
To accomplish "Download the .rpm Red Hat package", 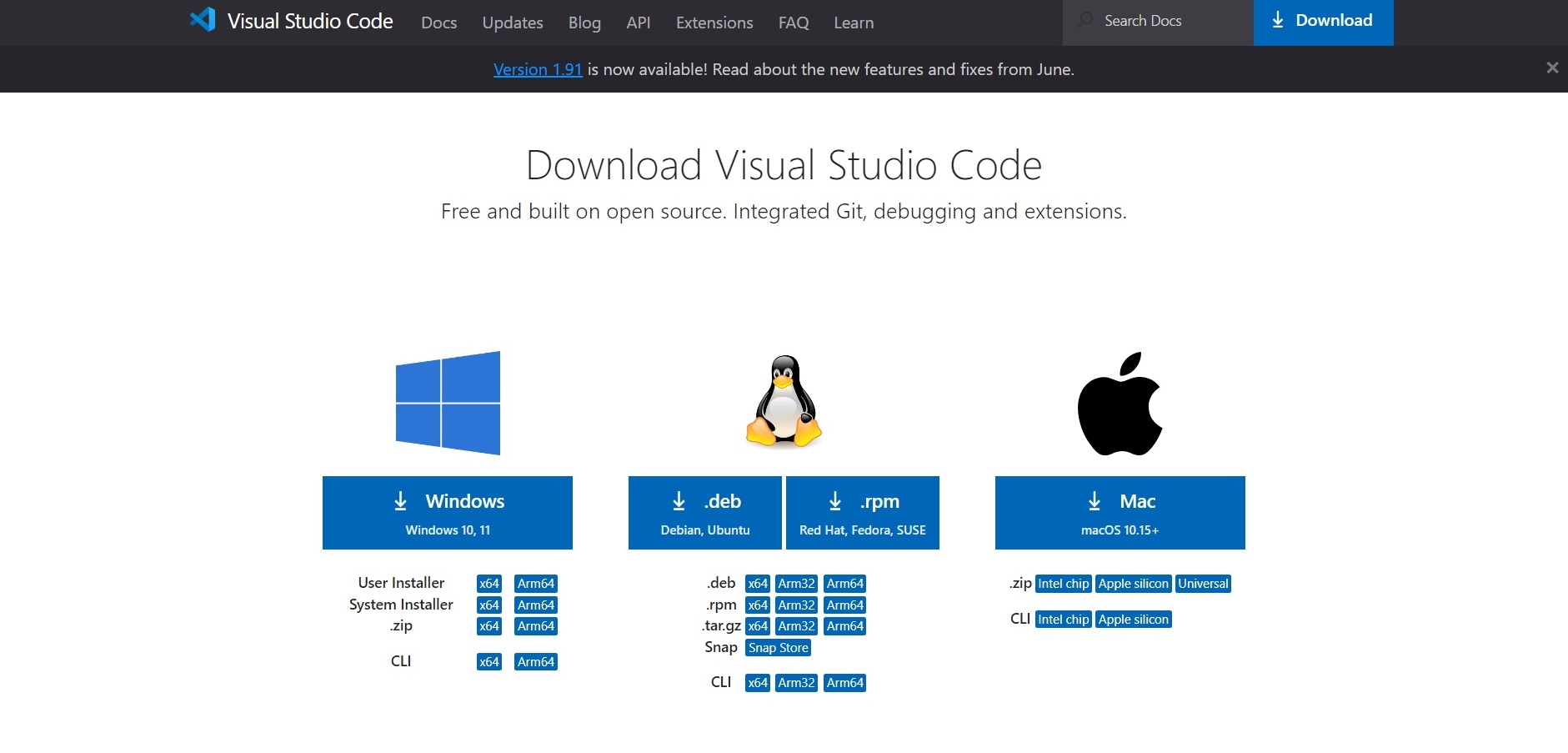I will pos(863,513).
